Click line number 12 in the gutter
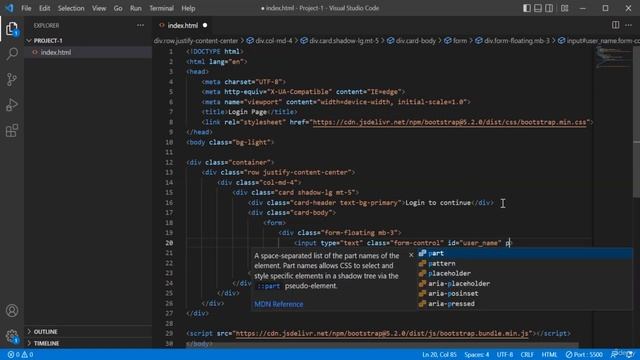Screen dimensions: 640x360 169,162
